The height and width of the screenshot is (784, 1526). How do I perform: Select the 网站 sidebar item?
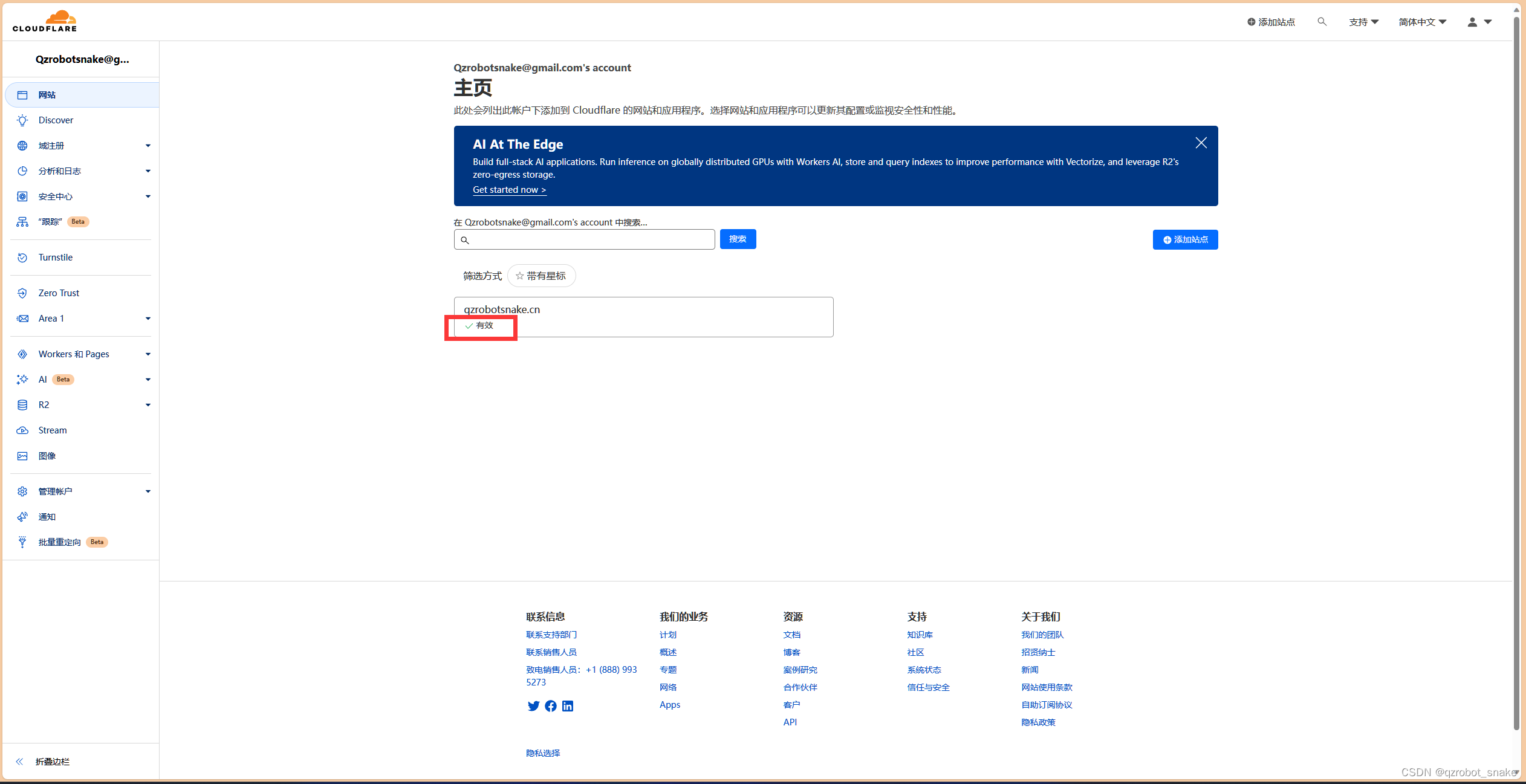[x=82, y=95]
